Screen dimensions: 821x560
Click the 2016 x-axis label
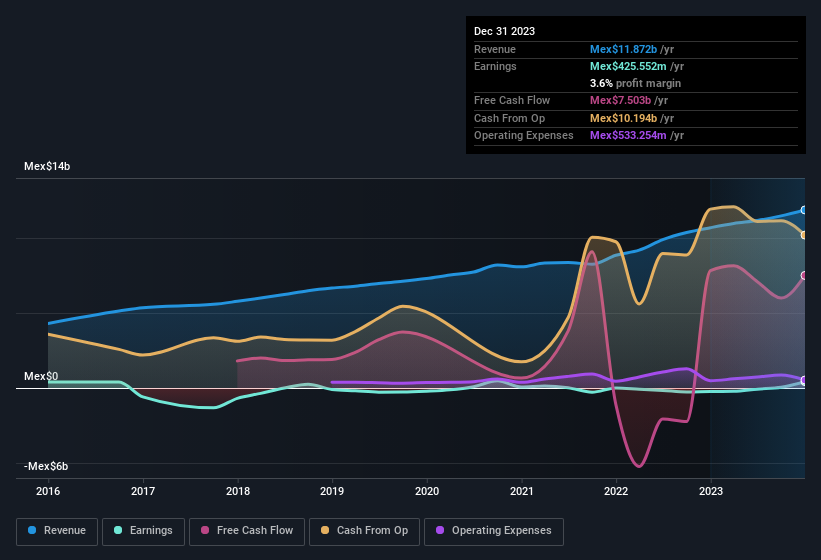[x=48, y=491]
